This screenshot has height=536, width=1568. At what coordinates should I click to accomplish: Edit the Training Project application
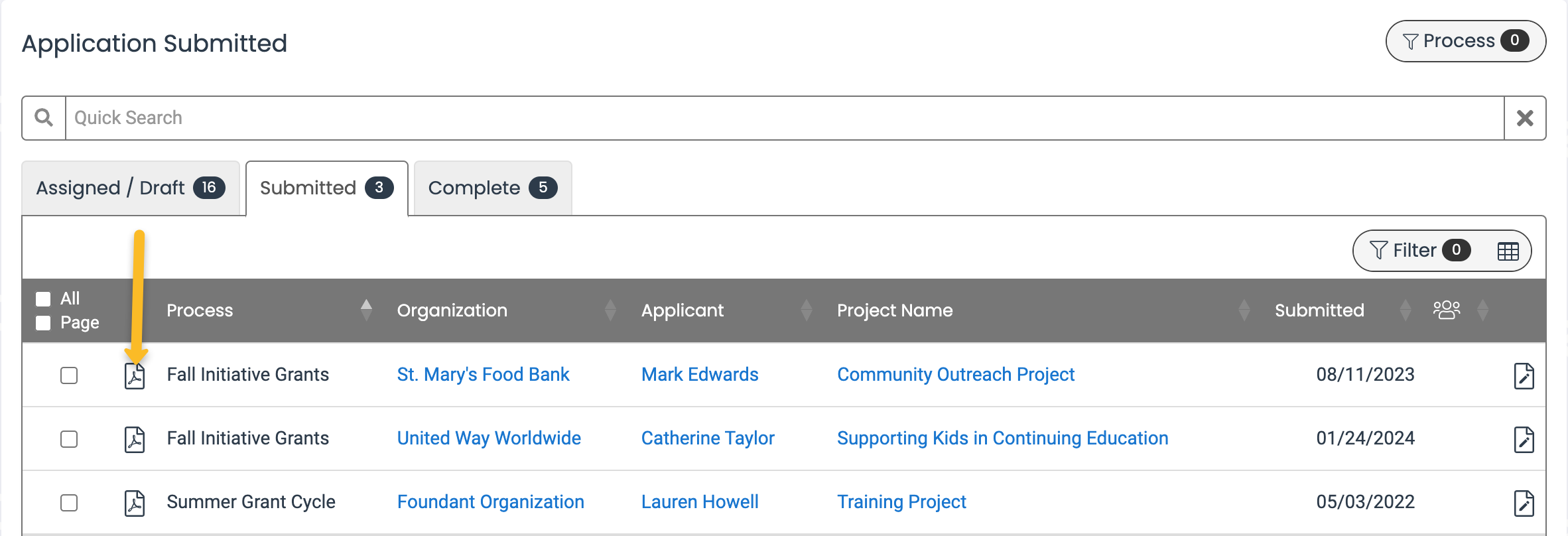tap(1524, 503)
